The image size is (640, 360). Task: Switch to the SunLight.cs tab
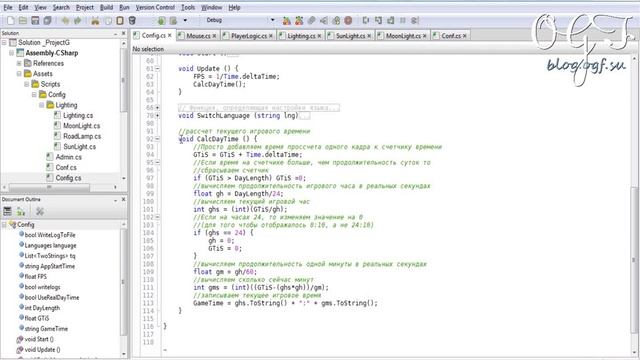point(350,36)
